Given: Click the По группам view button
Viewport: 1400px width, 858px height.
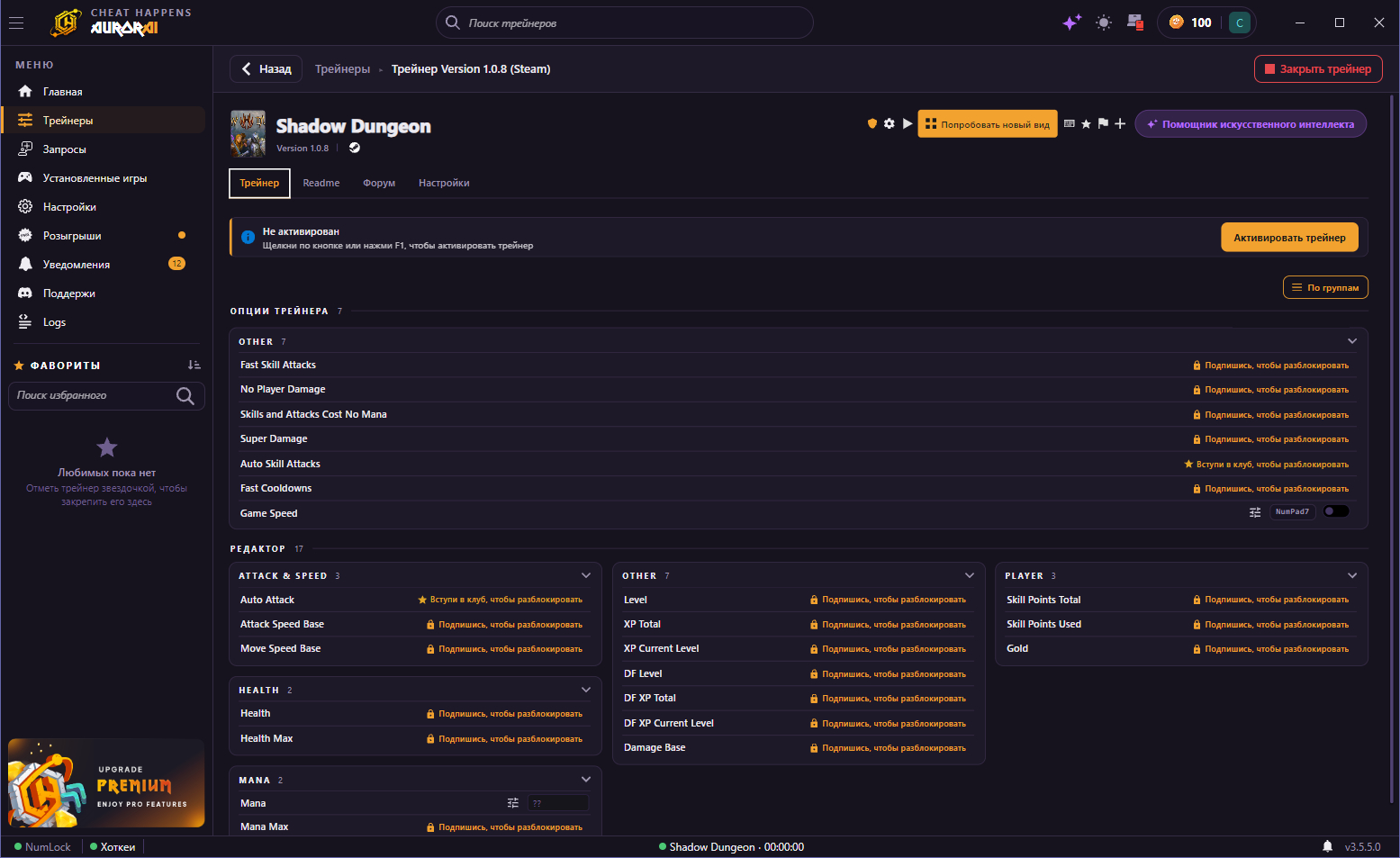Looking at the screenshot, I should 1325,287.
